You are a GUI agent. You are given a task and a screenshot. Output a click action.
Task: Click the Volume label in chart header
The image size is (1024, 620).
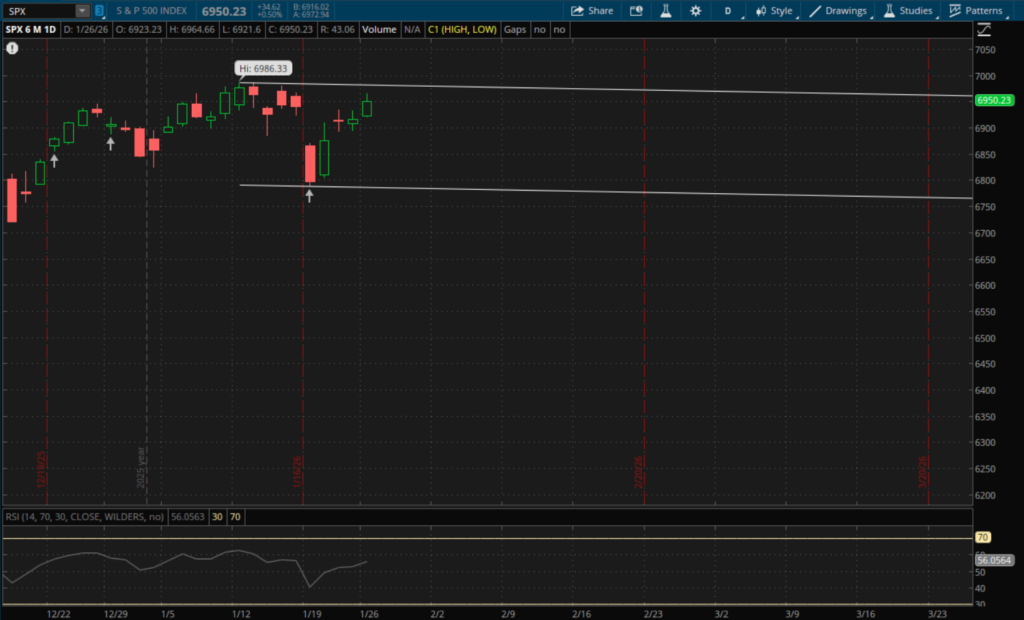379,30
